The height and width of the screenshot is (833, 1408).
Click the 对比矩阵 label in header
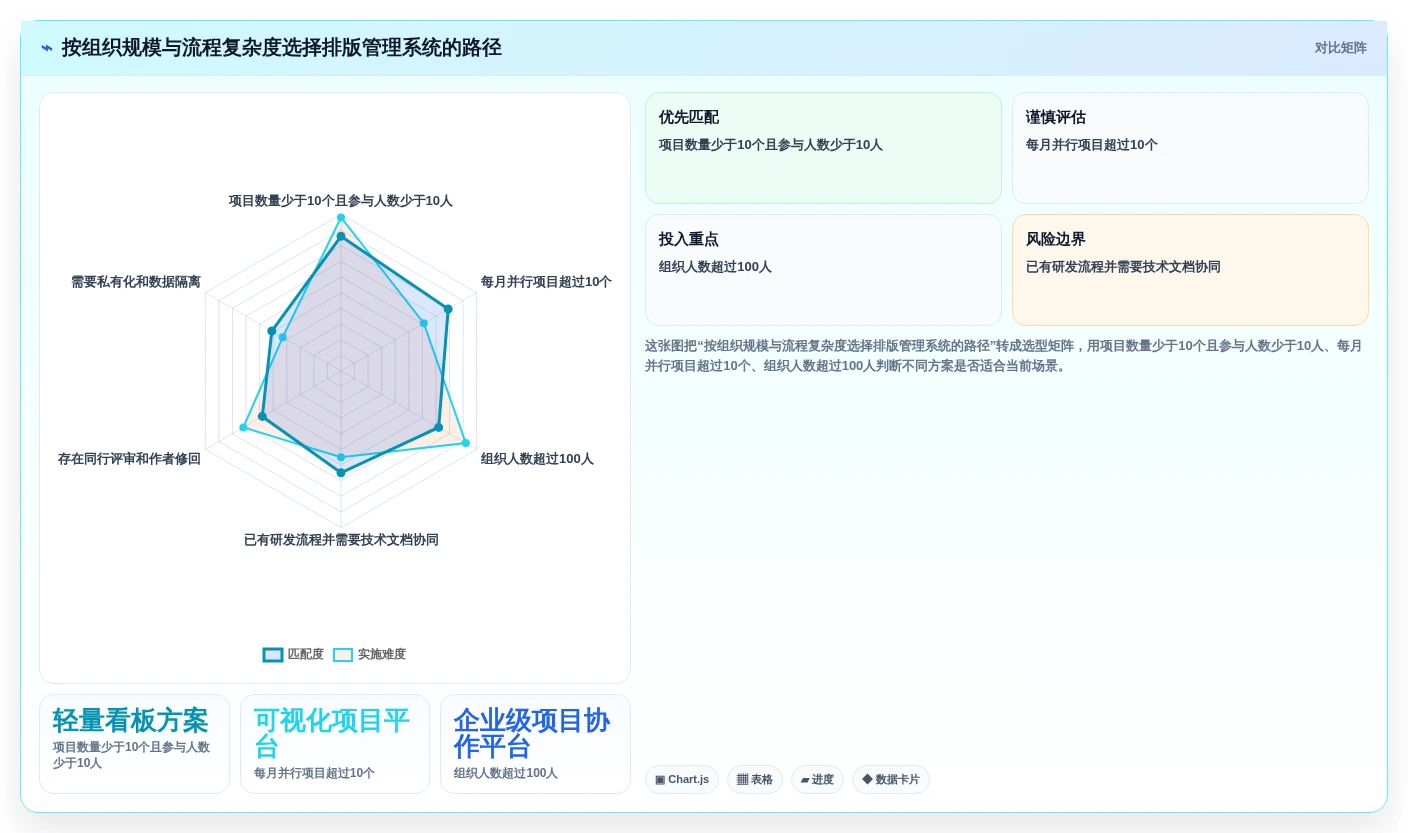[1340, 48]
